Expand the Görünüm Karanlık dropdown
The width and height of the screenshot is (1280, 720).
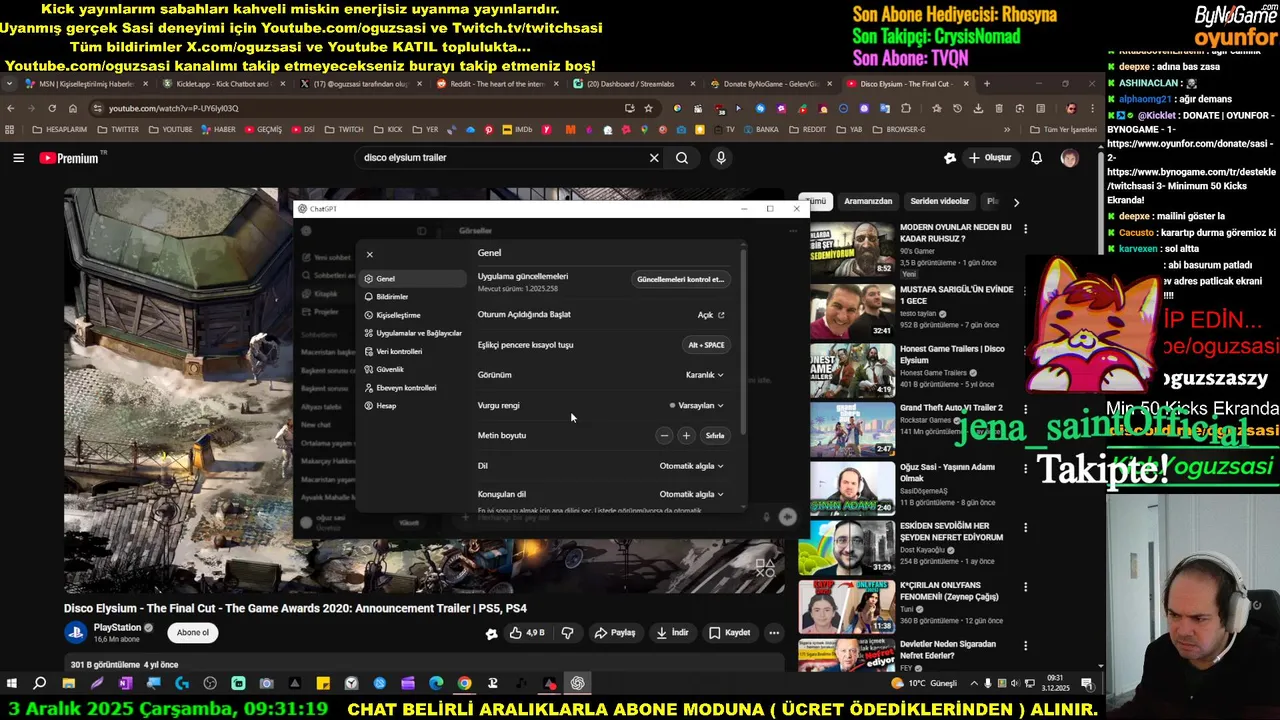pyautogui.click(x=704, y=375)
